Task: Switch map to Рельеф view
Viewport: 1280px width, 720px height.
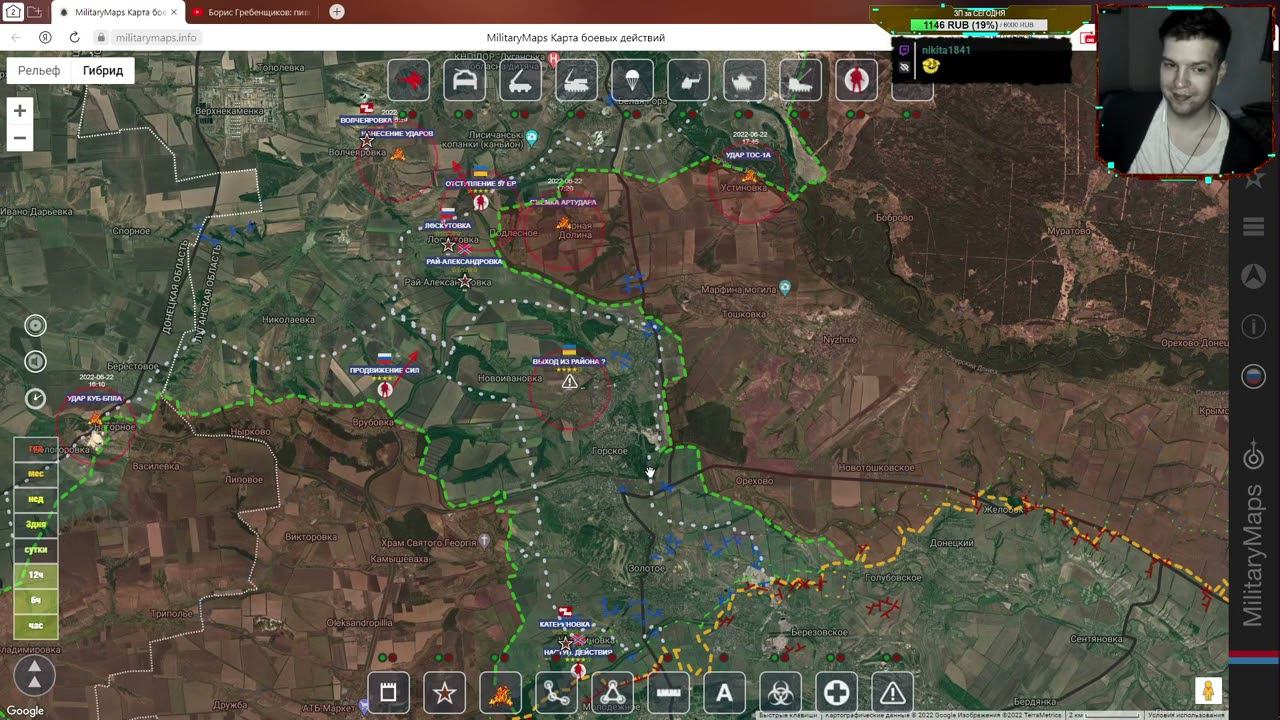Action: click(38, 71)
